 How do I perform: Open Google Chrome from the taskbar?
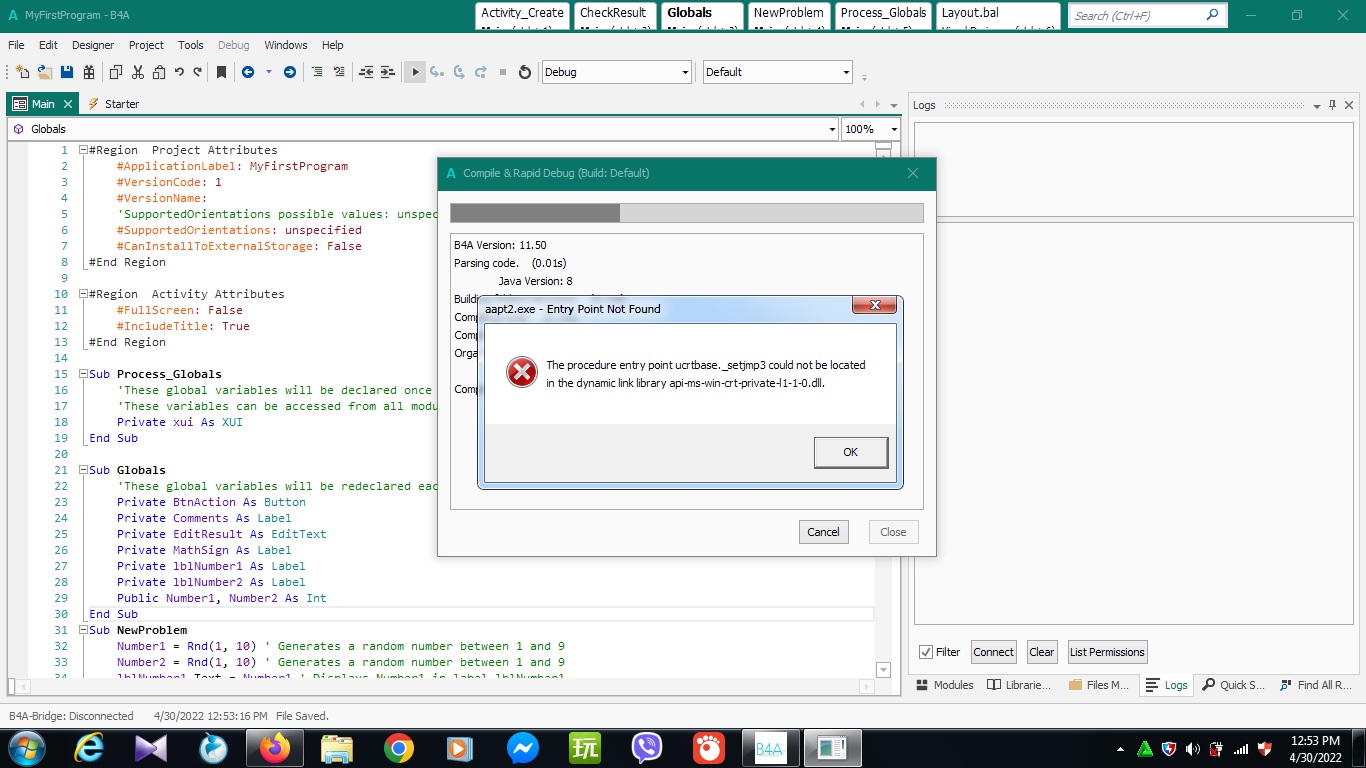(x=399, y=748)
